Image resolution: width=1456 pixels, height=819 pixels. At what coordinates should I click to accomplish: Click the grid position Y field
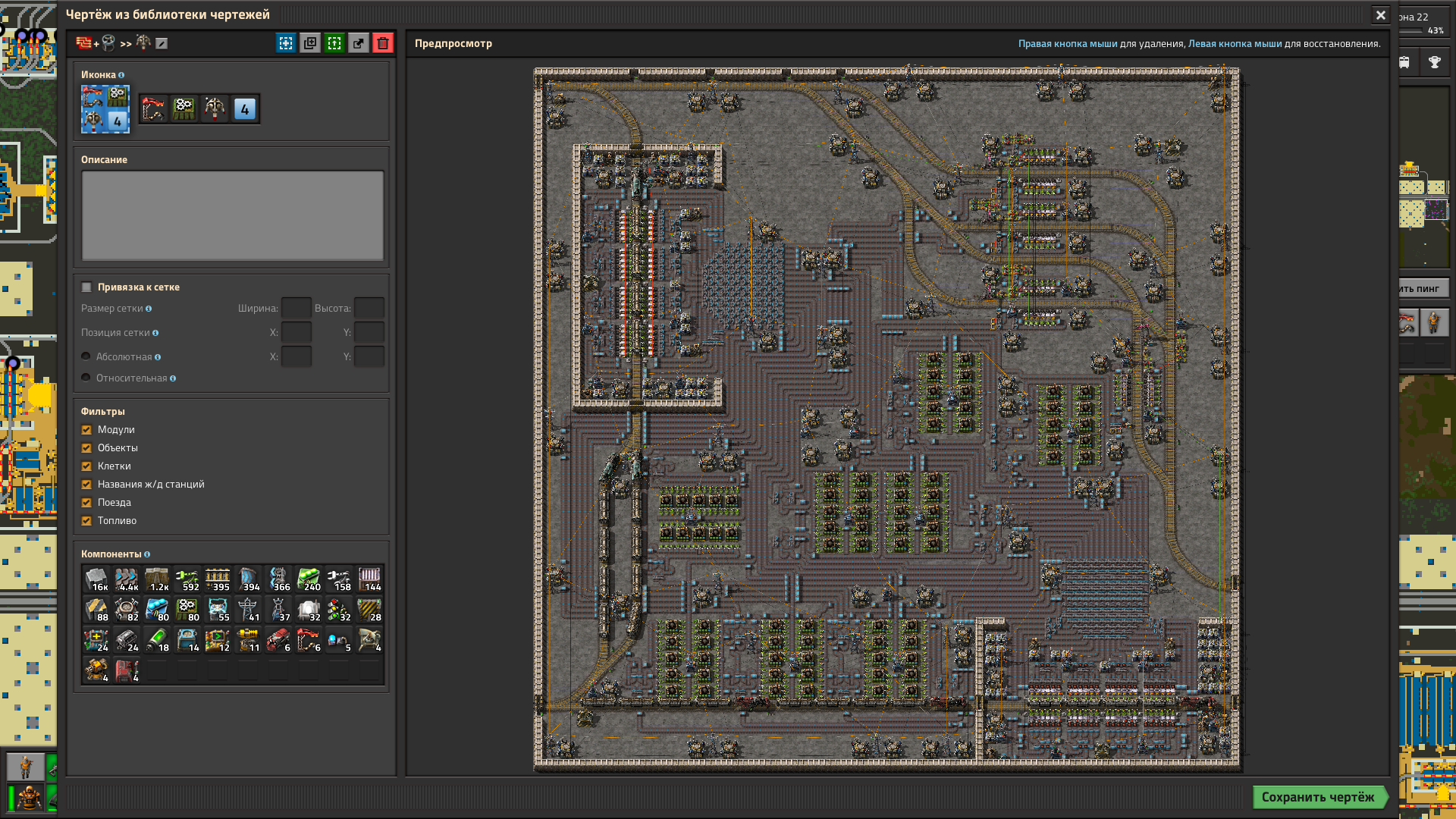[x=369, y=332]
